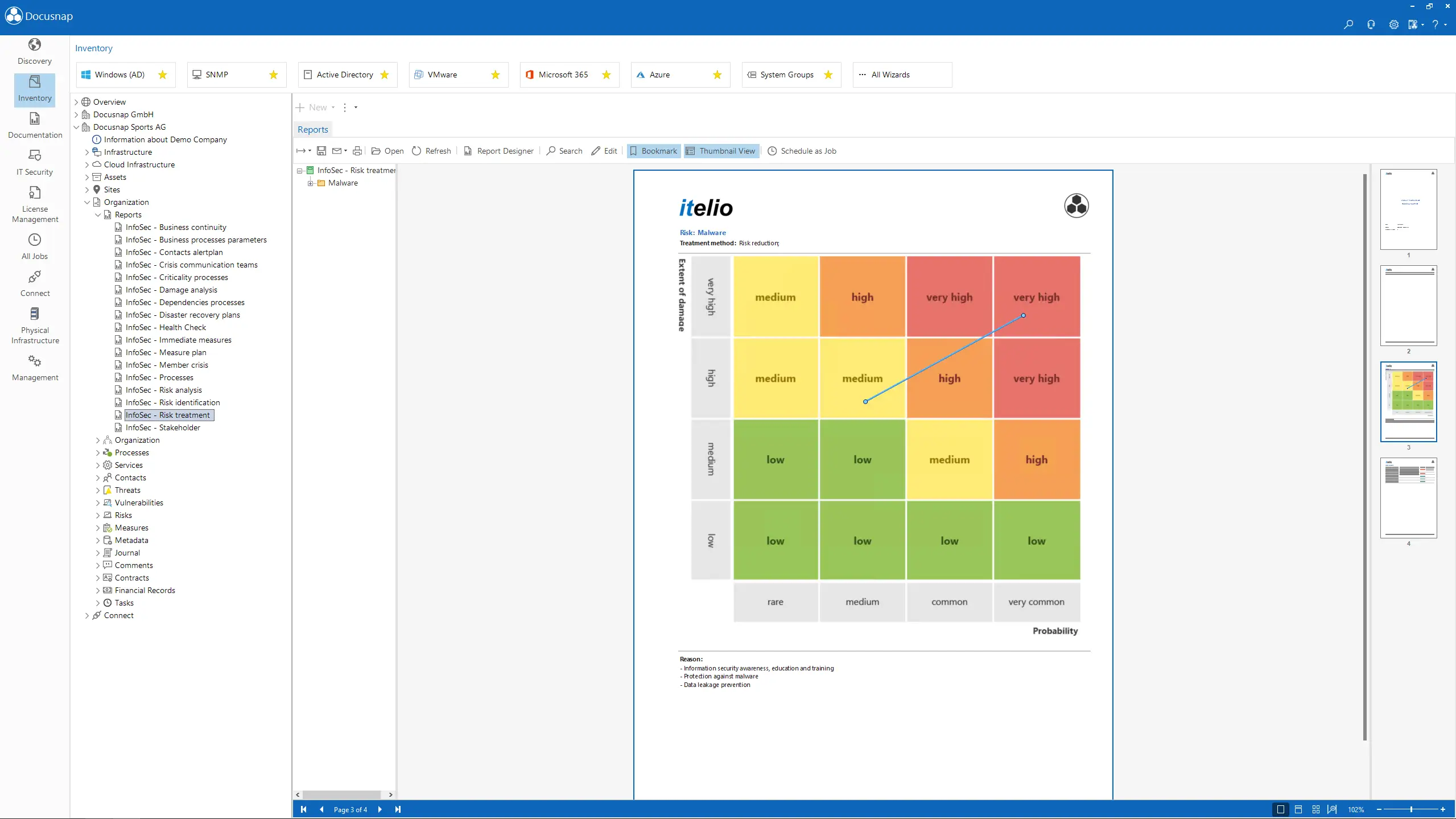Viewport: 1456px width, 819px height.
Task: Click the save report icon
Action: pos(321,151)
